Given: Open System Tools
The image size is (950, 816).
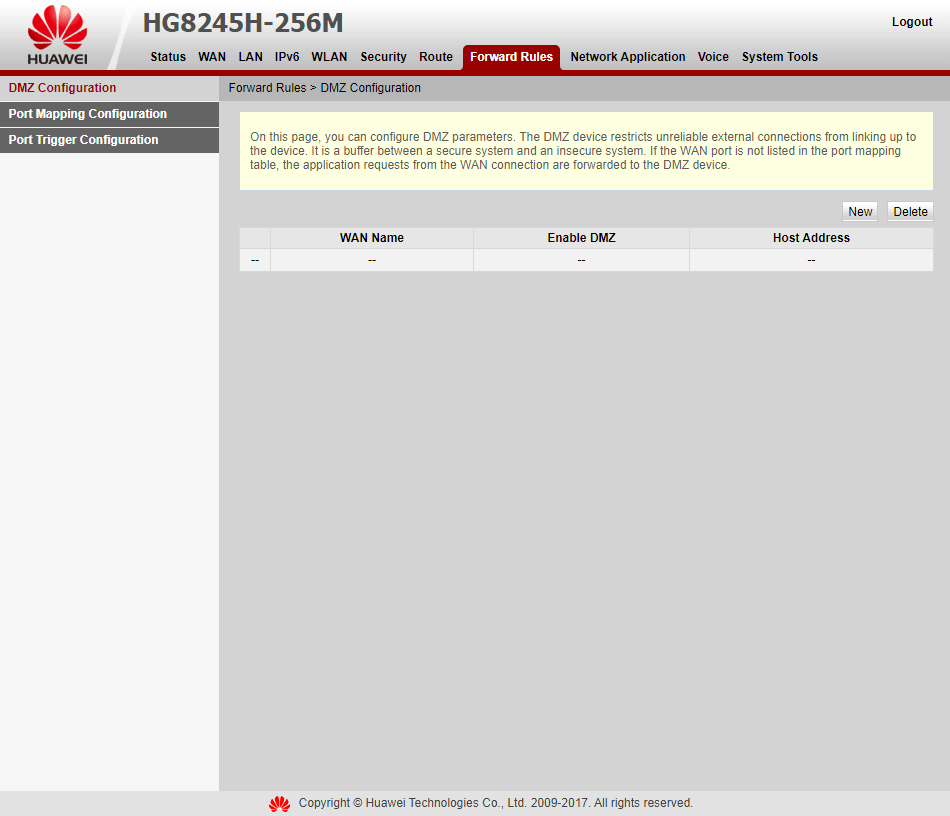Looking at the screenshot, I should point(779,57).
